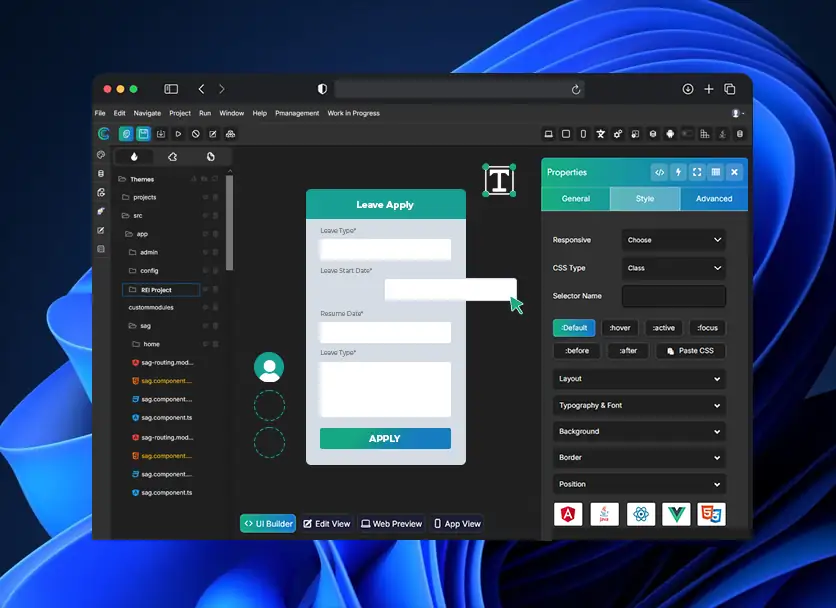Open the Navigate menu
Screen dimensions: 836x608
(x=147, y=113)
